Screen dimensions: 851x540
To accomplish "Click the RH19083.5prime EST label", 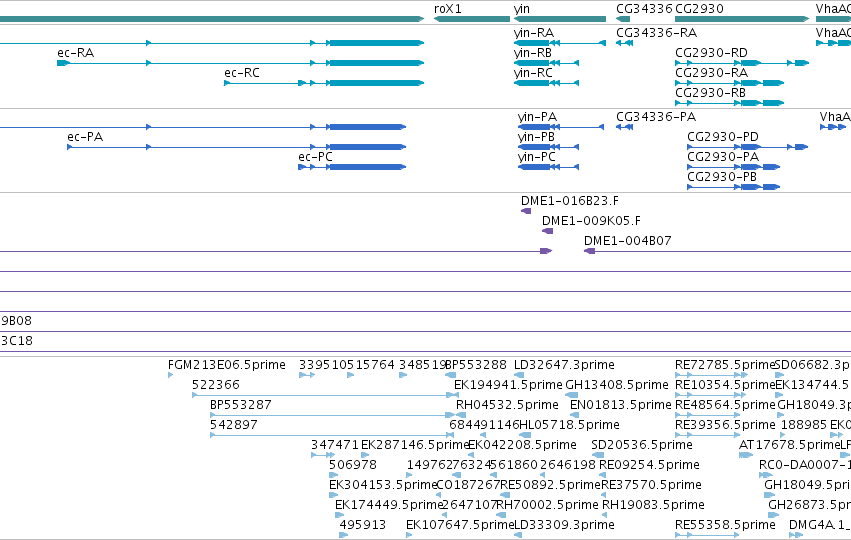I will (x=653, y=505).
